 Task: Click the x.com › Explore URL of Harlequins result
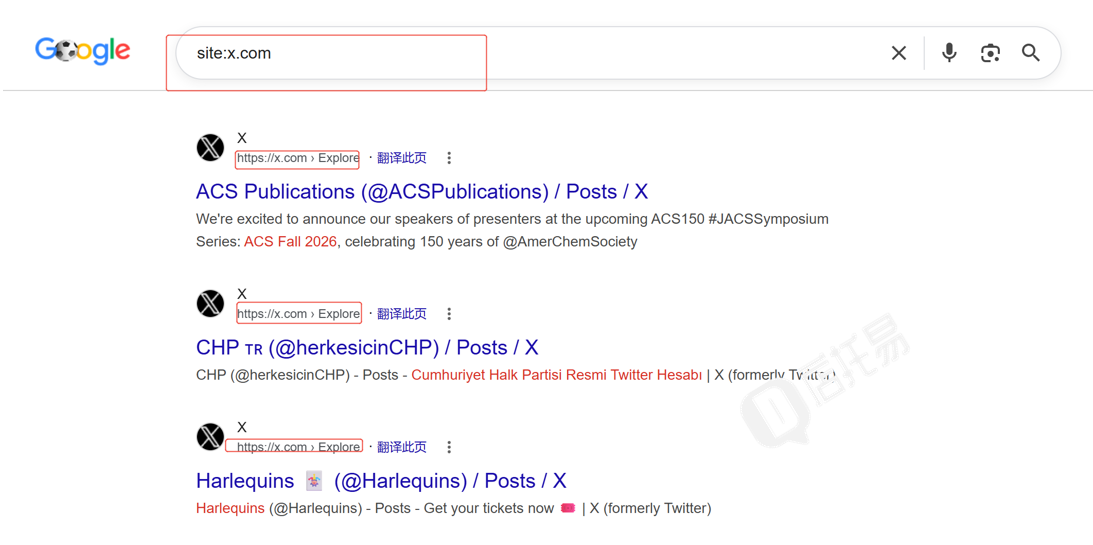pyautogui.click(x=298, y=447)
